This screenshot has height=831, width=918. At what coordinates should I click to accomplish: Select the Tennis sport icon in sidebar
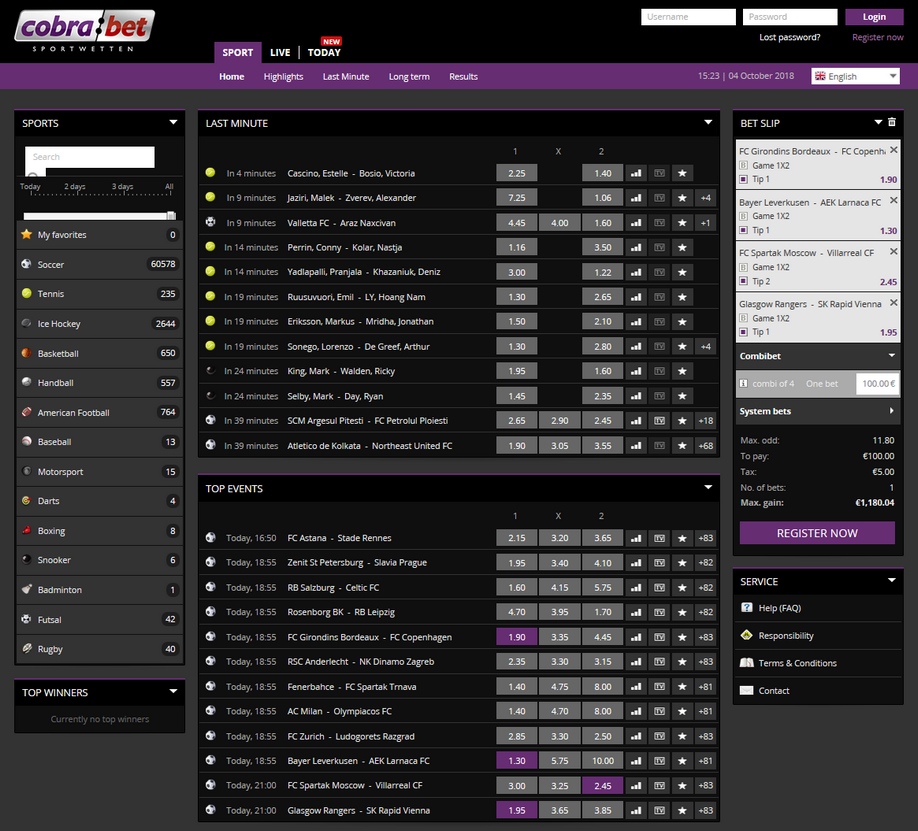[26, 294]
